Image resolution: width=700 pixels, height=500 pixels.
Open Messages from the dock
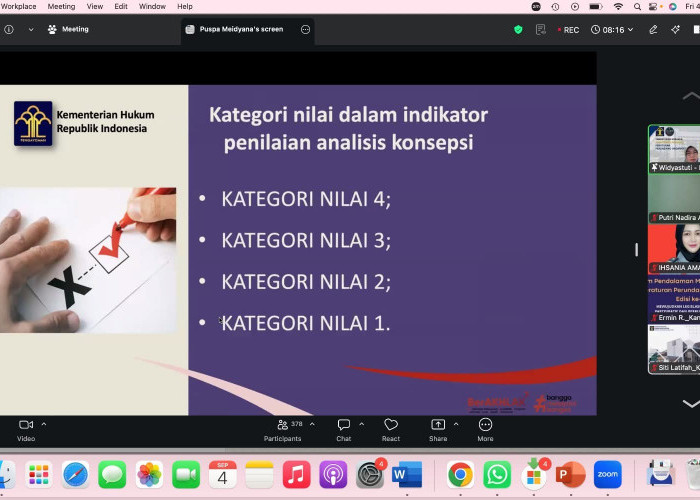point(112,474)
